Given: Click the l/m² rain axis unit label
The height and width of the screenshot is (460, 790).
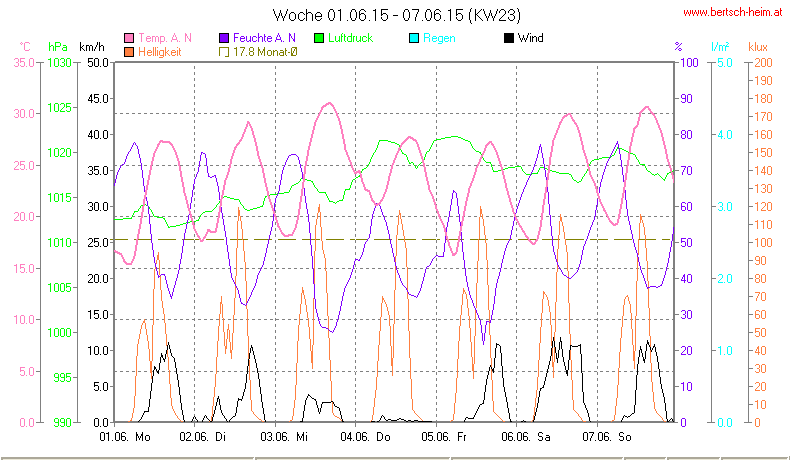Looking at the screenshot, I should 720,47.
